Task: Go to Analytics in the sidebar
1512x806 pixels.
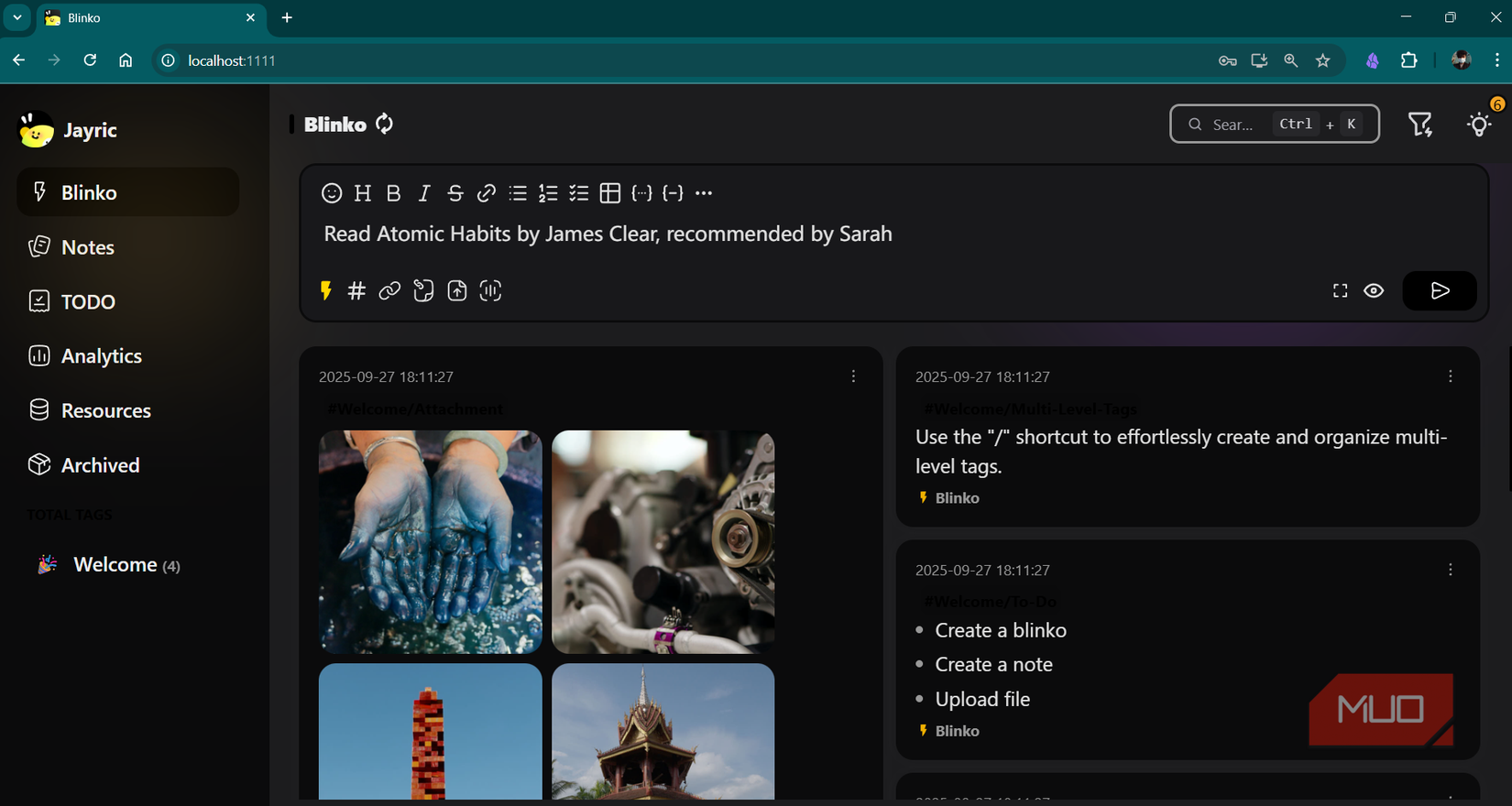Action: [101, 356]
